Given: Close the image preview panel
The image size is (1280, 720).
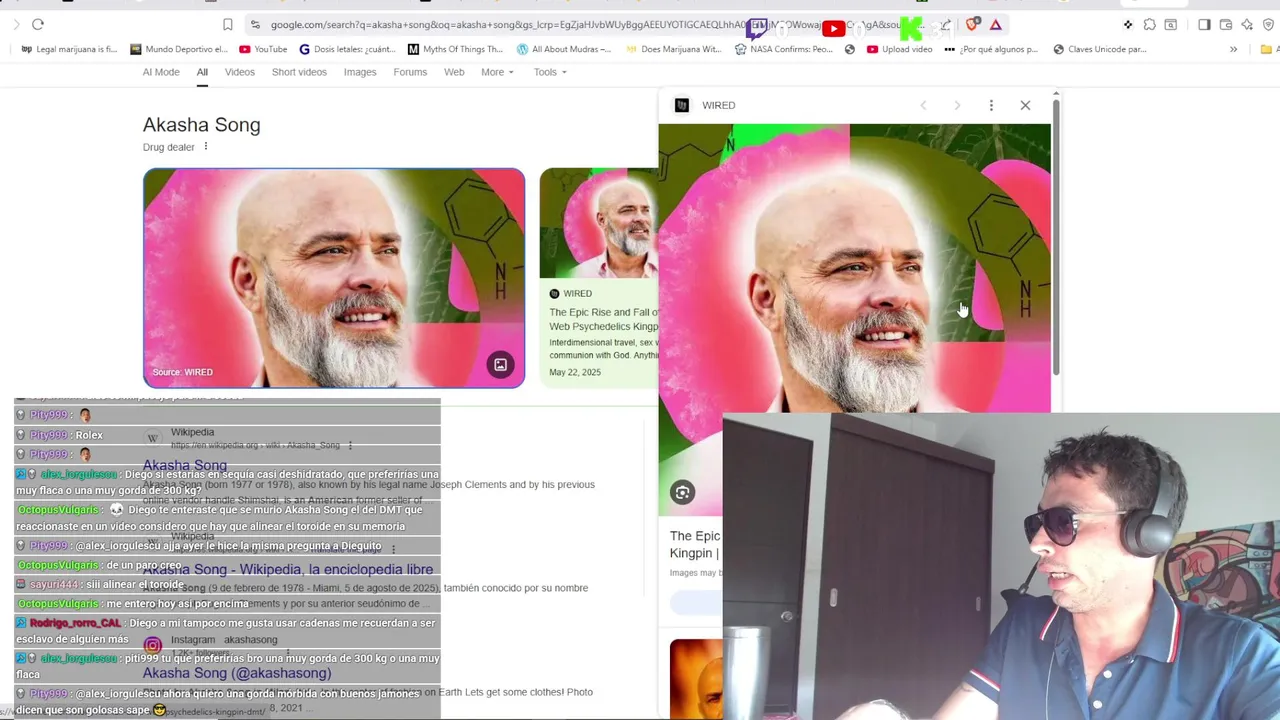Looking at the screenshot, I should coord(1025,105).
